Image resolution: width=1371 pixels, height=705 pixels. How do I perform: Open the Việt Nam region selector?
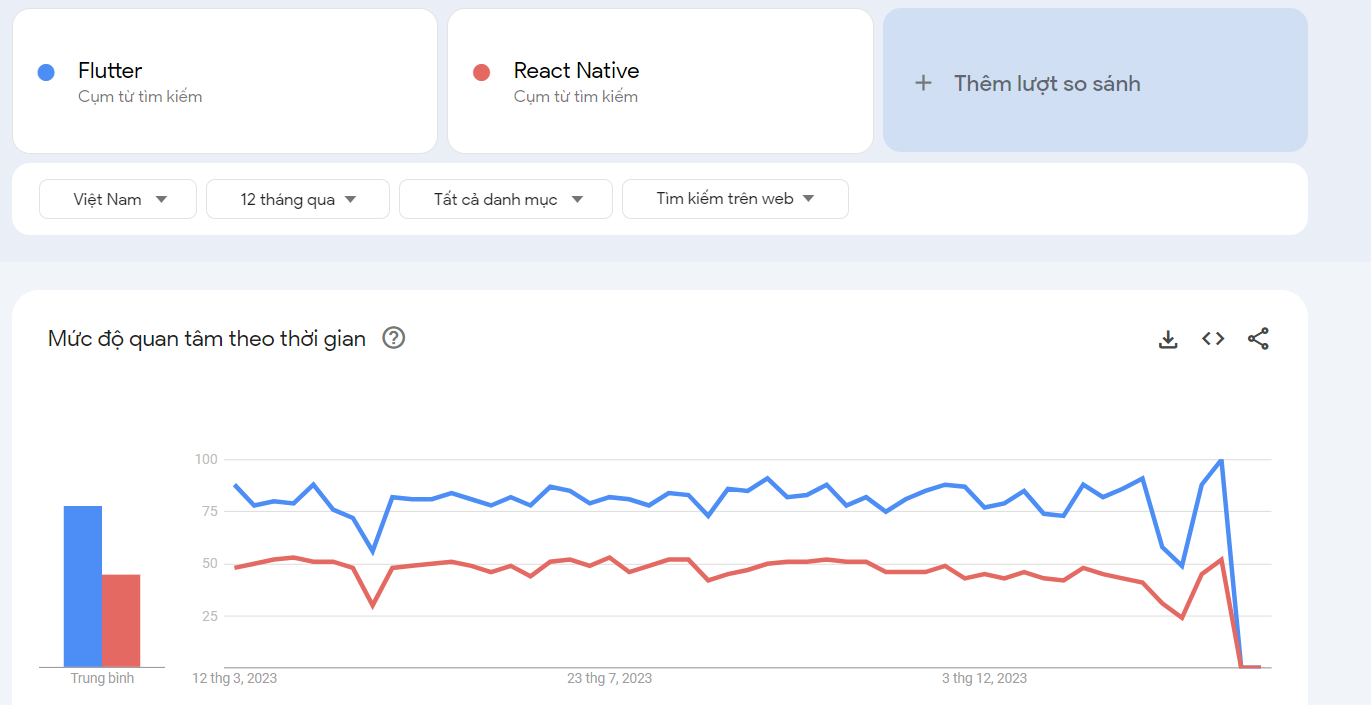pyautogui.click(x=117, y=199)
